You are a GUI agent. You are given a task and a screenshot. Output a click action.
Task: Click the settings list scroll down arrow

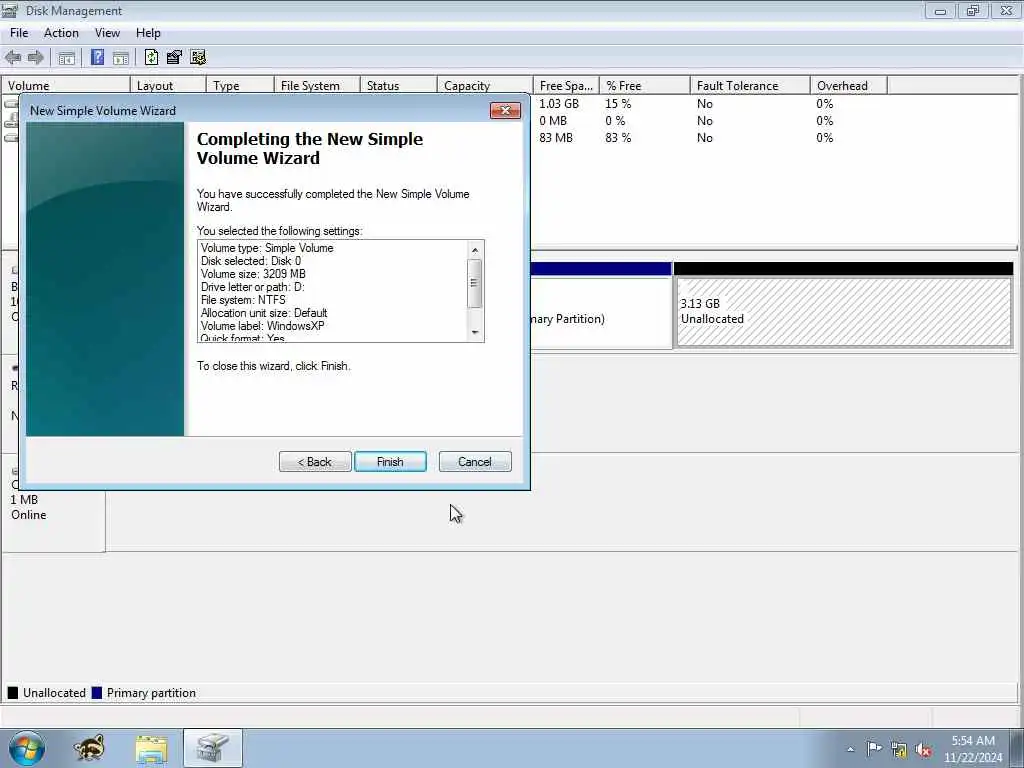point(475,332)
